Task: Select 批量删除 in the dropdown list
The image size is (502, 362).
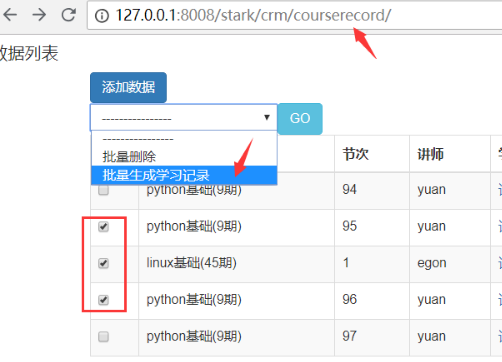Action: tap(184, 156)
